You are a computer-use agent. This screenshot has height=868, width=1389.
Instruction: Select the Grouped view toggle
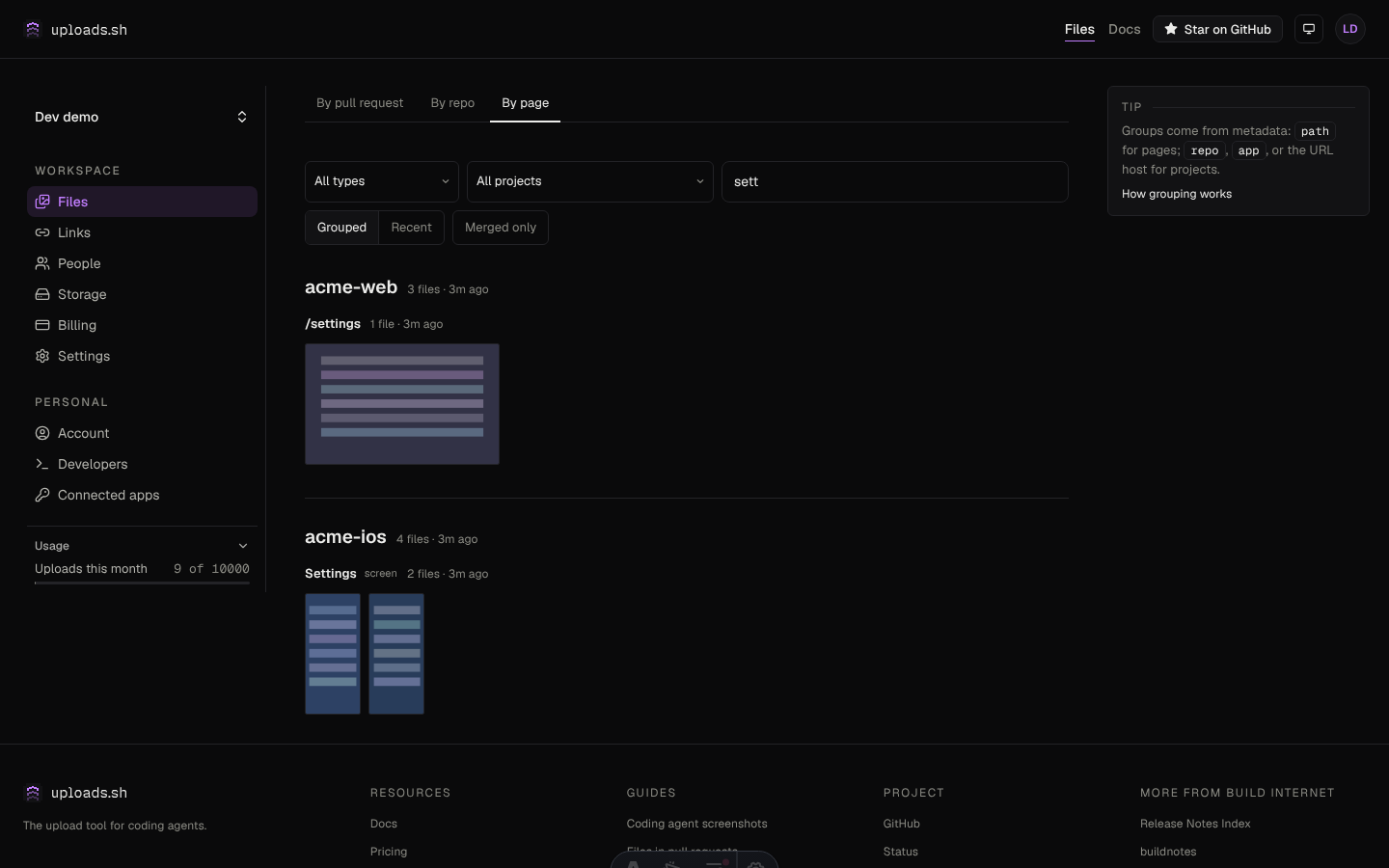click(341, 228)
